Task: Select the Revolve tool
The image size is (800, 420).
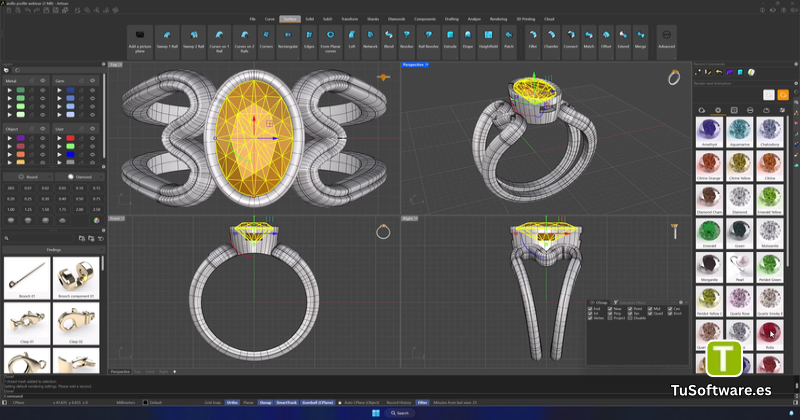Action: point(407,40)
